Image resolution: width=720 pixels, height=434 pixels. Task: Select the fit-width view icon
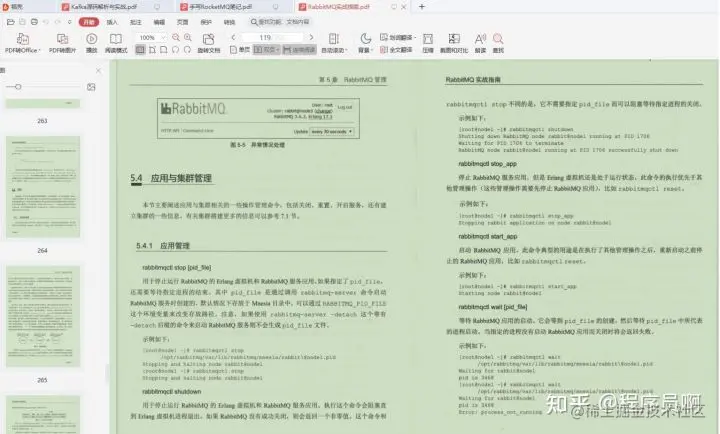click(152, 50)
